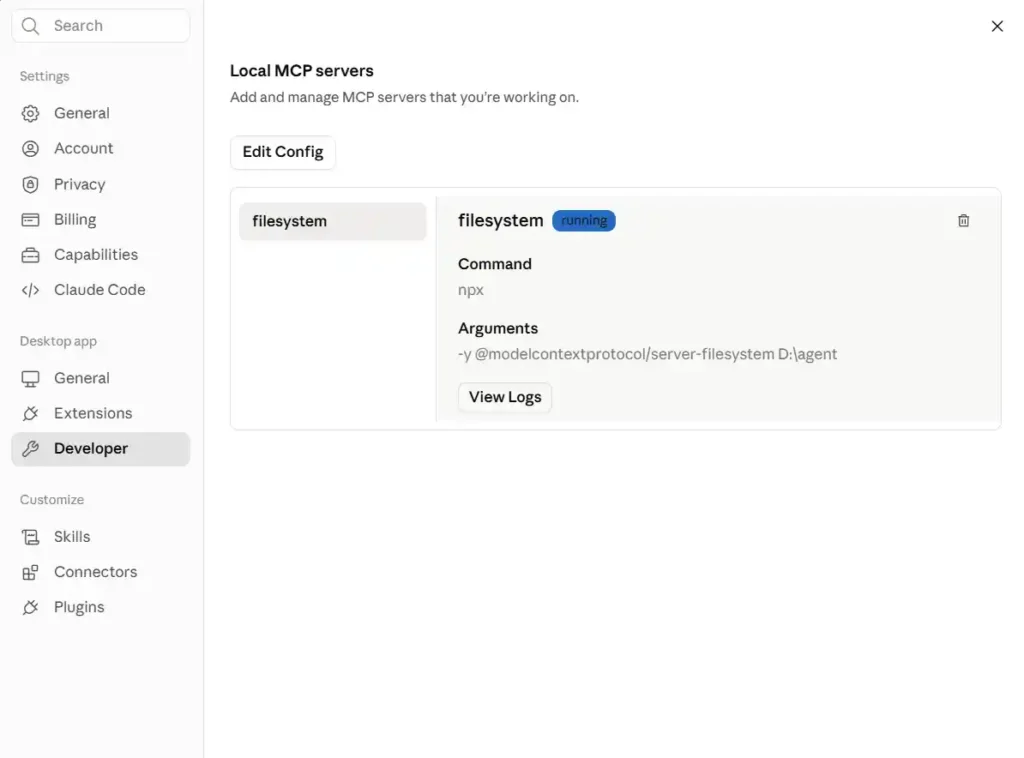Click the shield lock icon for Privacy
This screenshot has height=758, width=1024.
(x=30, y=185)
